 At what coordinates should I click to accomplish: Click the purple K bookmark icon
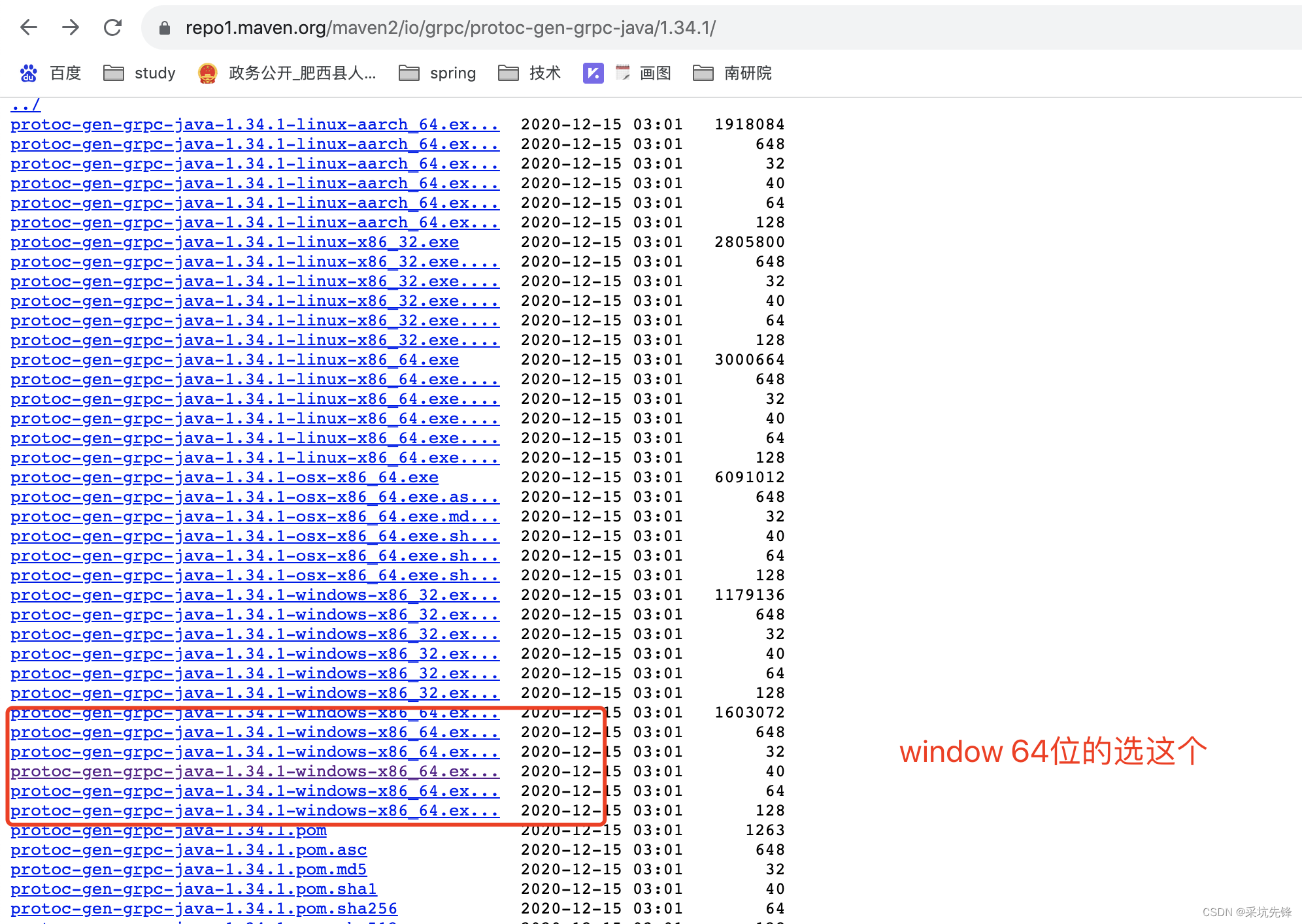tap(593, 73)
